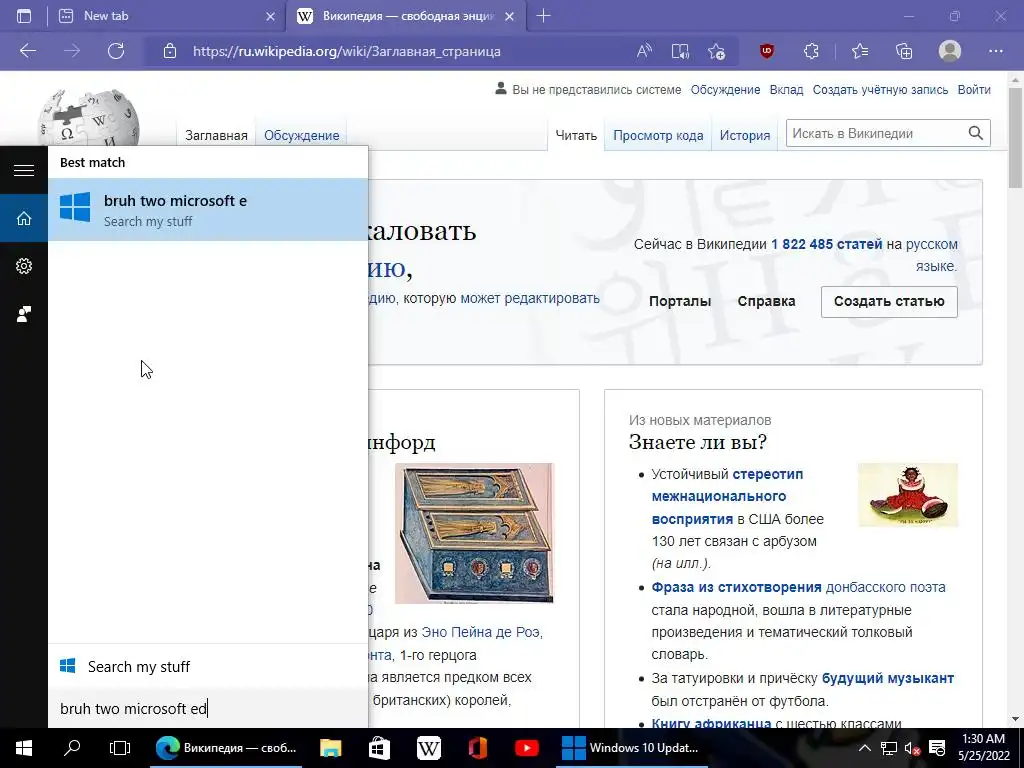The width and height of the screenshot is (1024, 768).
Task: Close the Википедия browser tab
Action: point(510,16)
